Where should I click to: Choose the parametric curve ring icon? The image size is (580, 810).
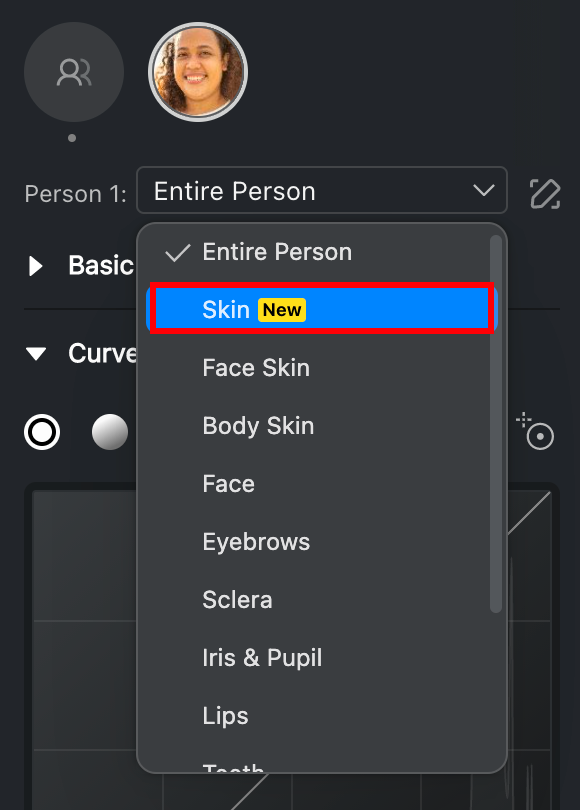tap(42, 432)
